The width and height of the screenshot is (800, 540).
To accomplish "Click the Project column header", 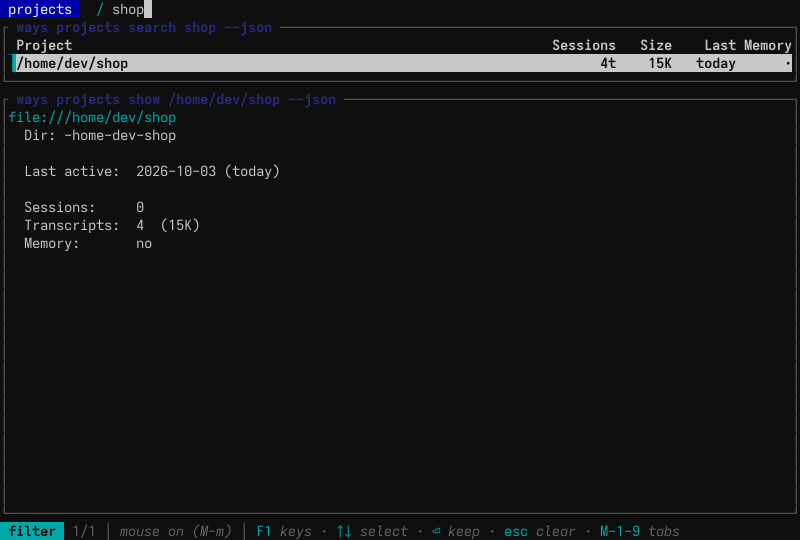I will click(44, 45).
